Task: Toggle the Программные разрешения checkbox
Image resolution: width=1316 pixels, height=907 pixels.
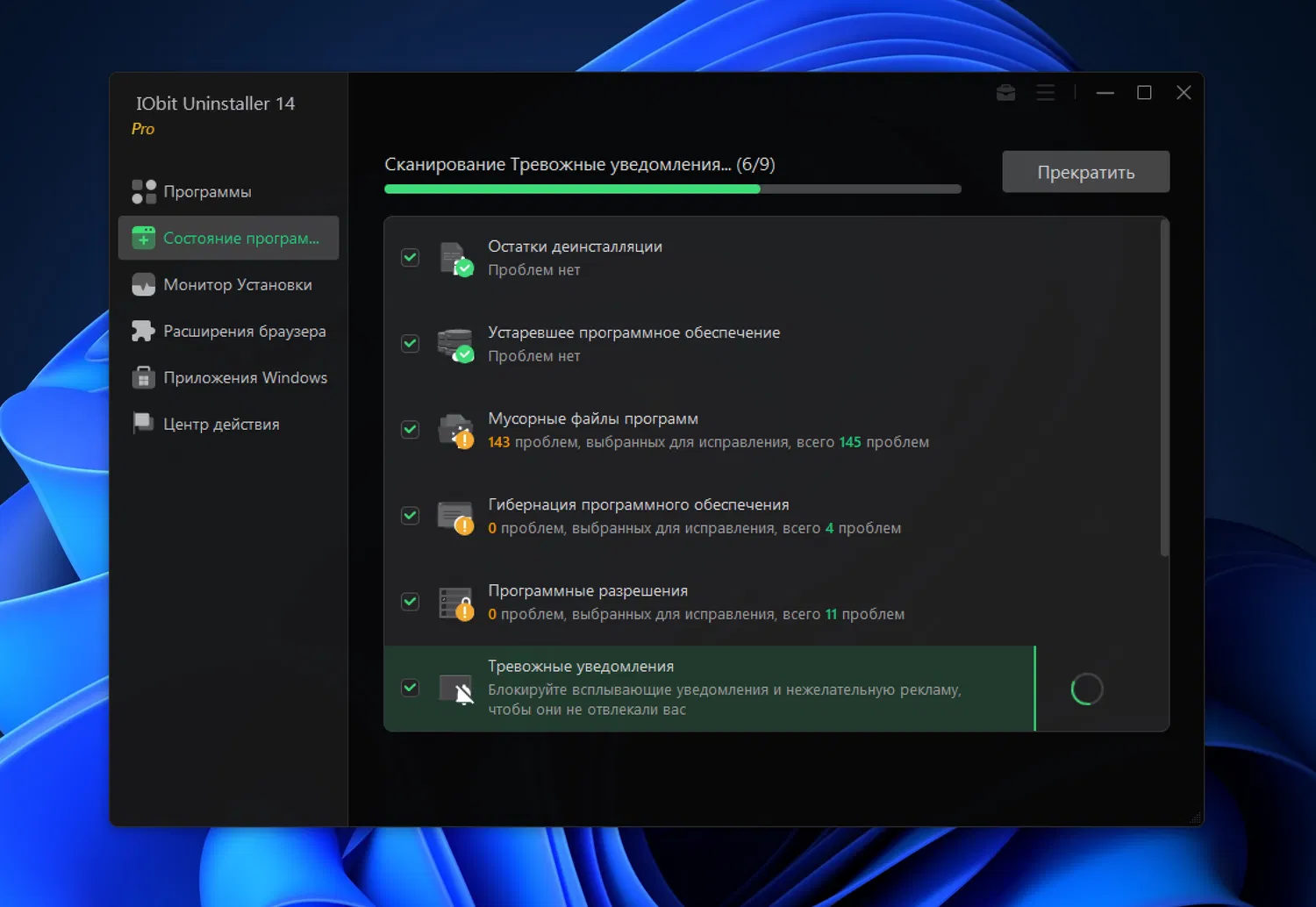Action: (x=410, y=601)
